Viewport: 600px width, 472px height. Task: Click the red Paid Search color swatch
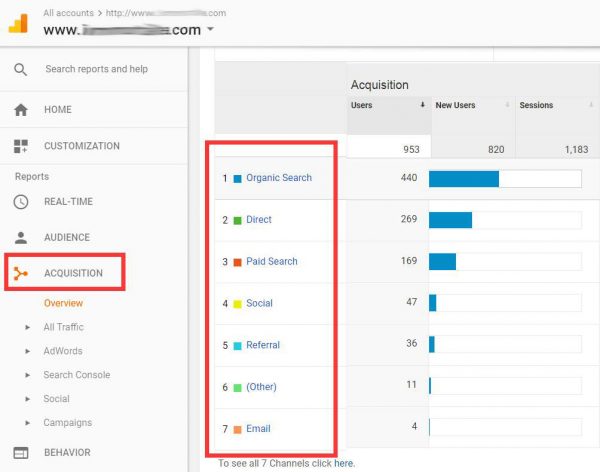(237, 262)
